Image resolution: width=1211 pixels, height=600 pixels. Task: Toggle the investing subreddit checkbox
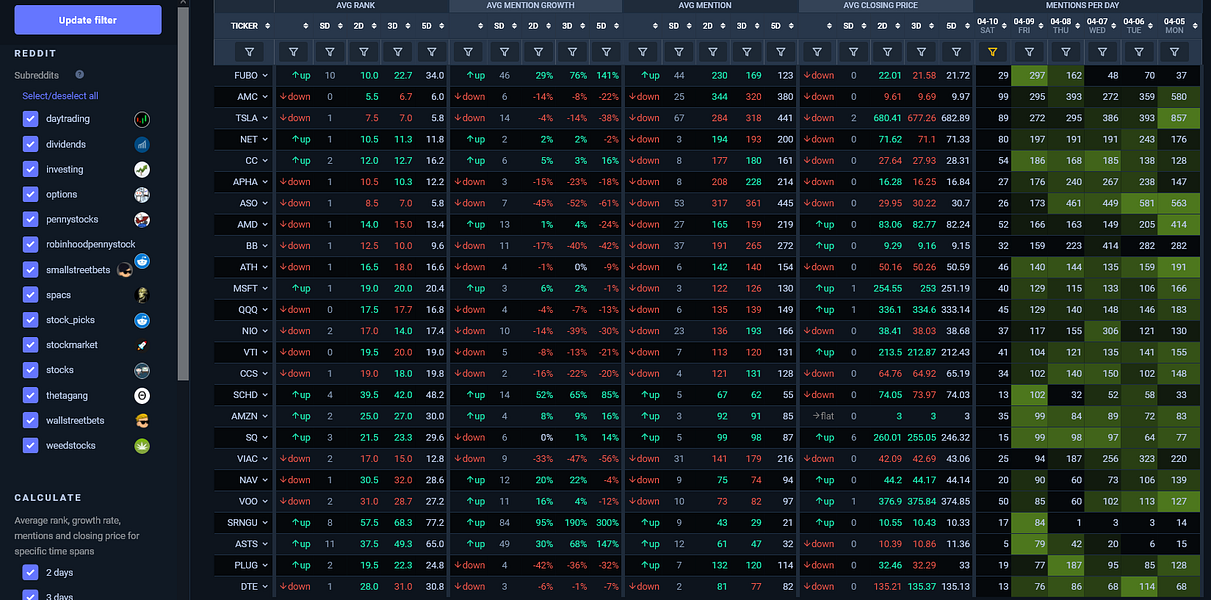click(30, 169)
